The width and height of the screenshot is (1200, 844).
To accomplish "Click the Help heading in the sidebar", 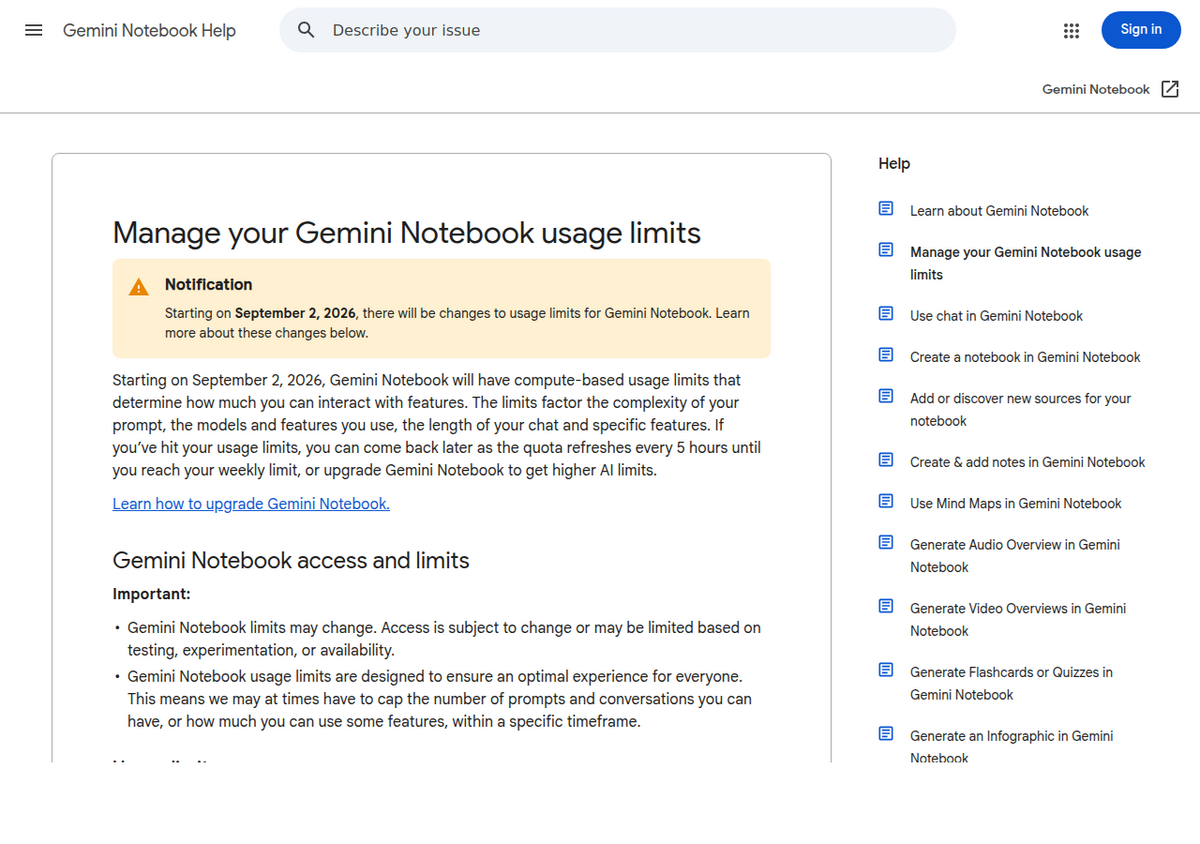I will [894, 163].
